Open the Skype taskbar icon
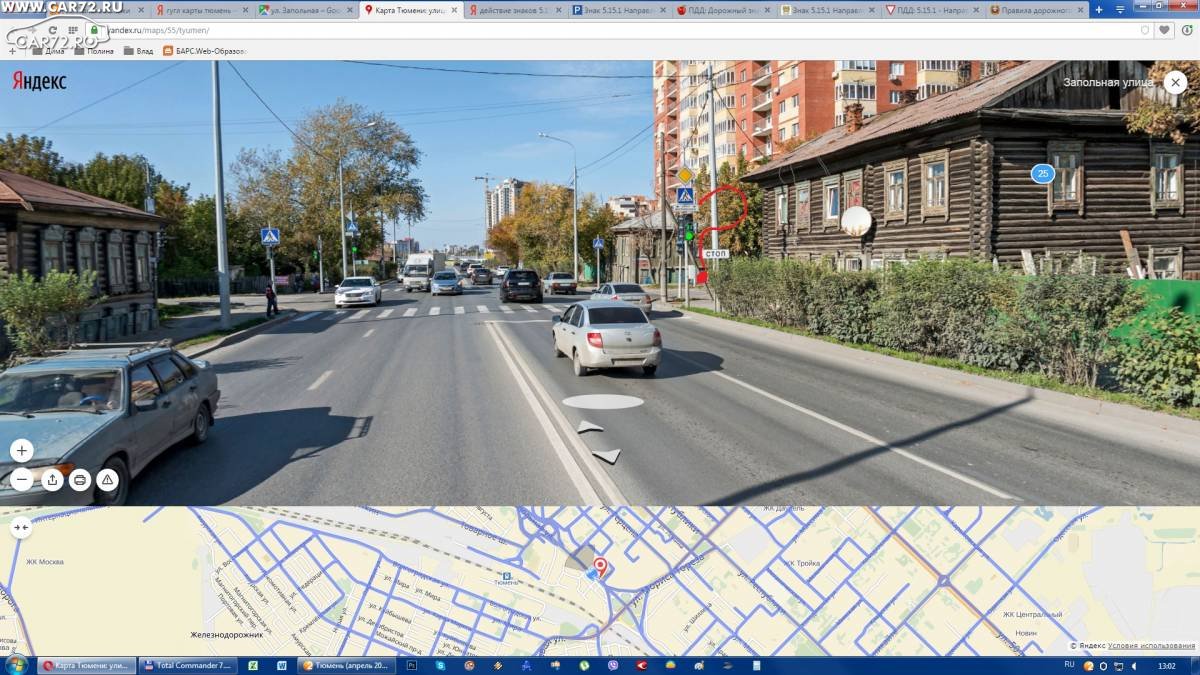This screenshot has width=1200, height=675. (440, 665)
